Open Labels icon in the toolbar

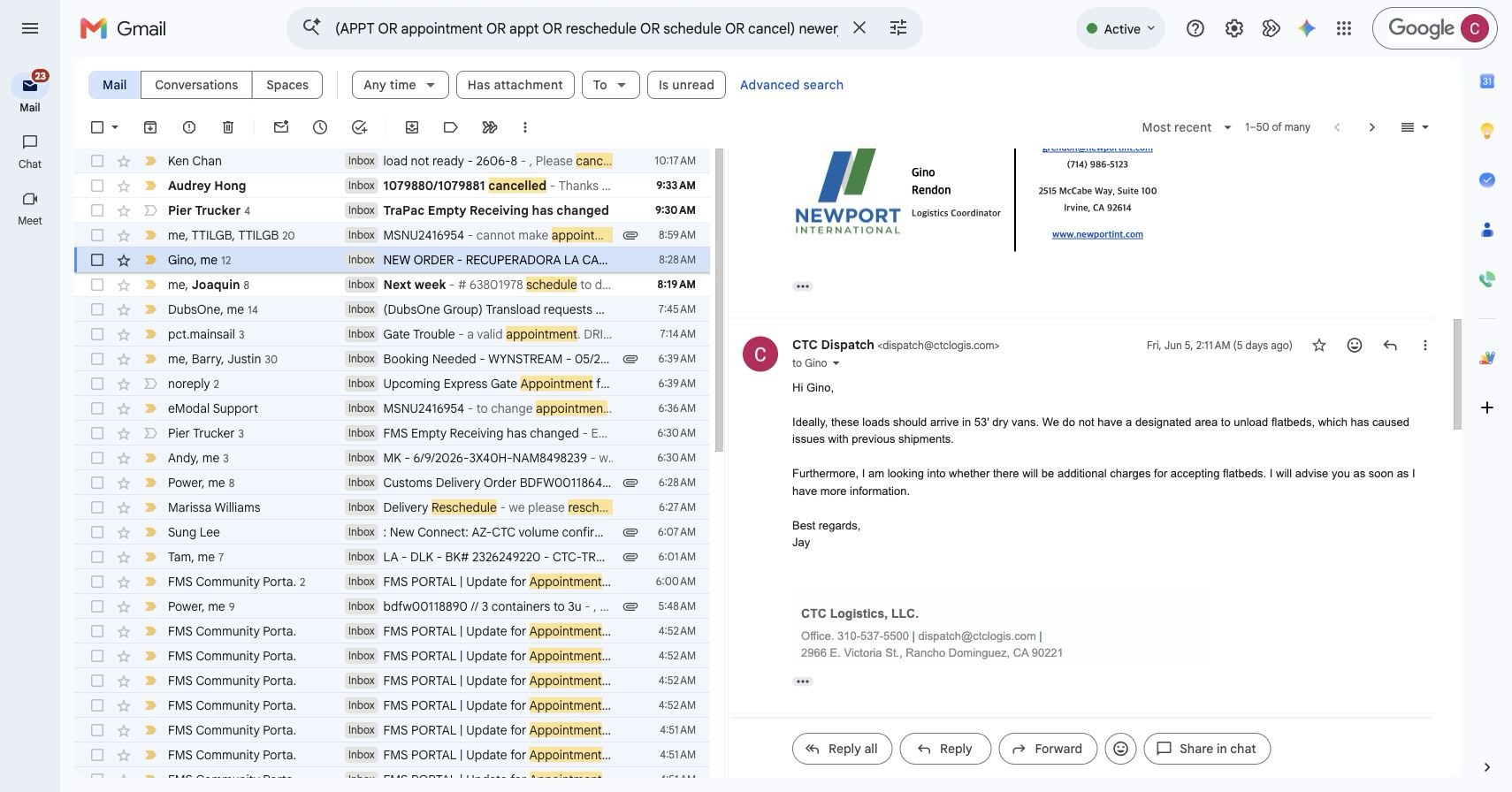tap(451, 127)
